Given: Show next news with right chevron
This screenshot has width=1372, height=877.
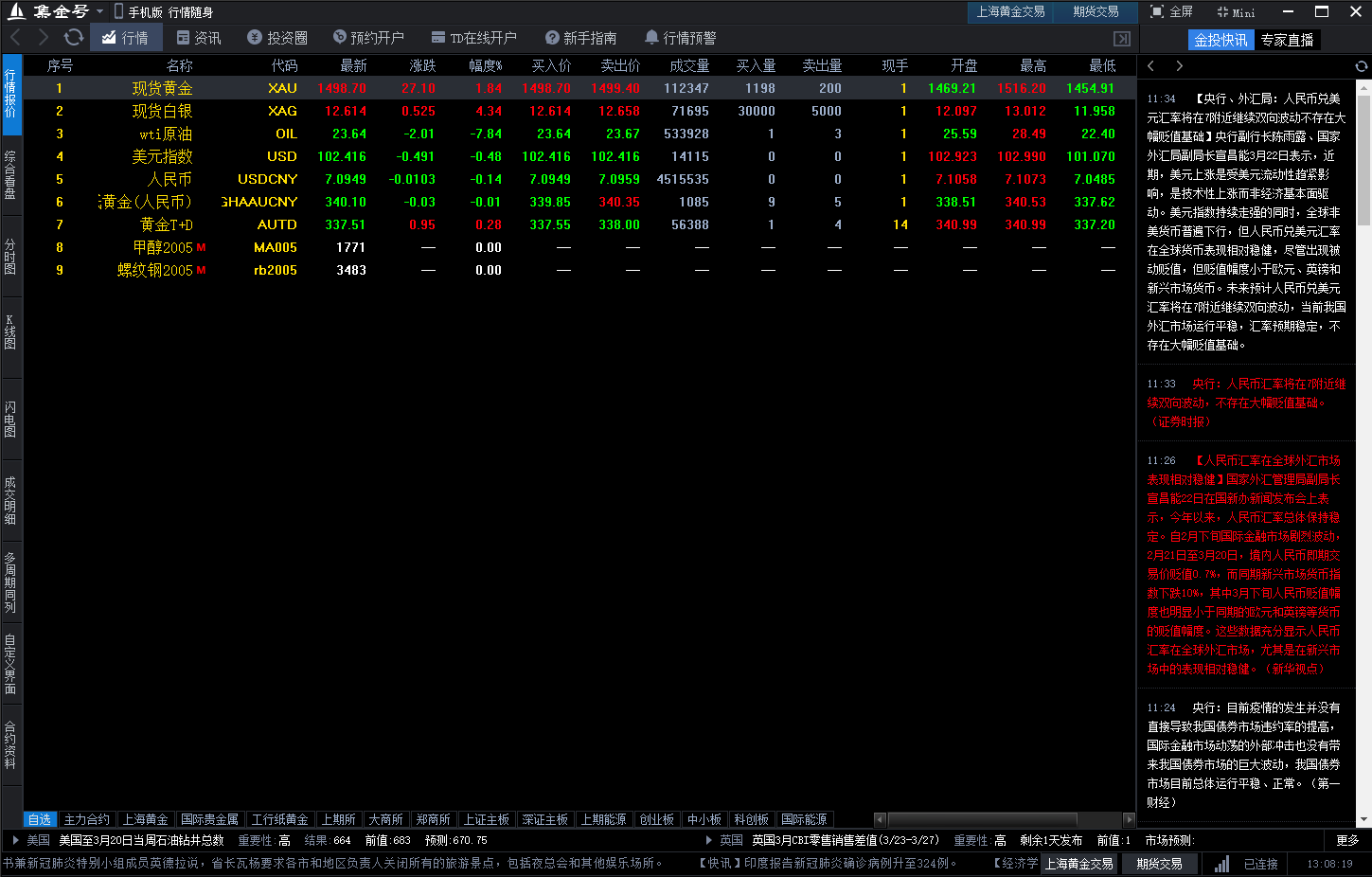Looking at the screenshot, I should 1179,66.
